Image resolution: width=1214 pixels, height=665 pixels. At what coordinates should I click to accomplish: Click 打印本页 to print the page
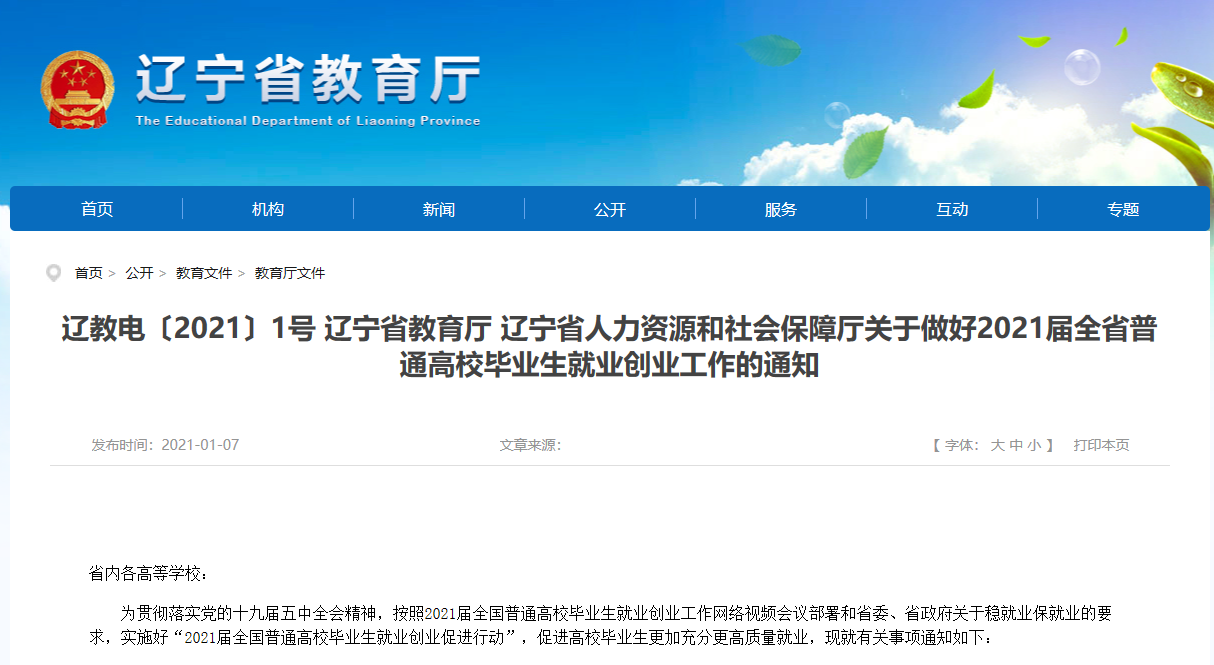1101,445
